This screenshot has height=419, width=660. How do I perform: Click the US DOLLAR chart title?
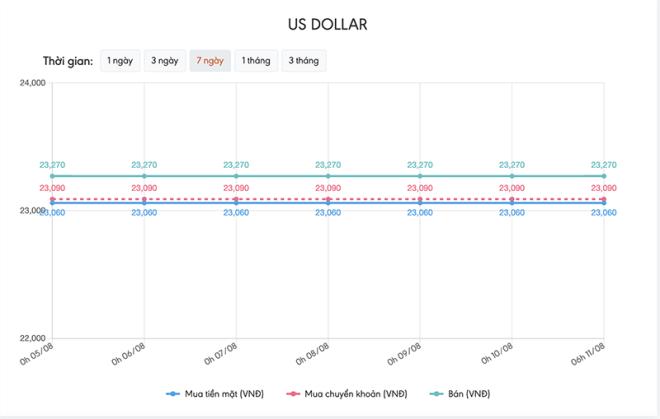click(329, 23)
